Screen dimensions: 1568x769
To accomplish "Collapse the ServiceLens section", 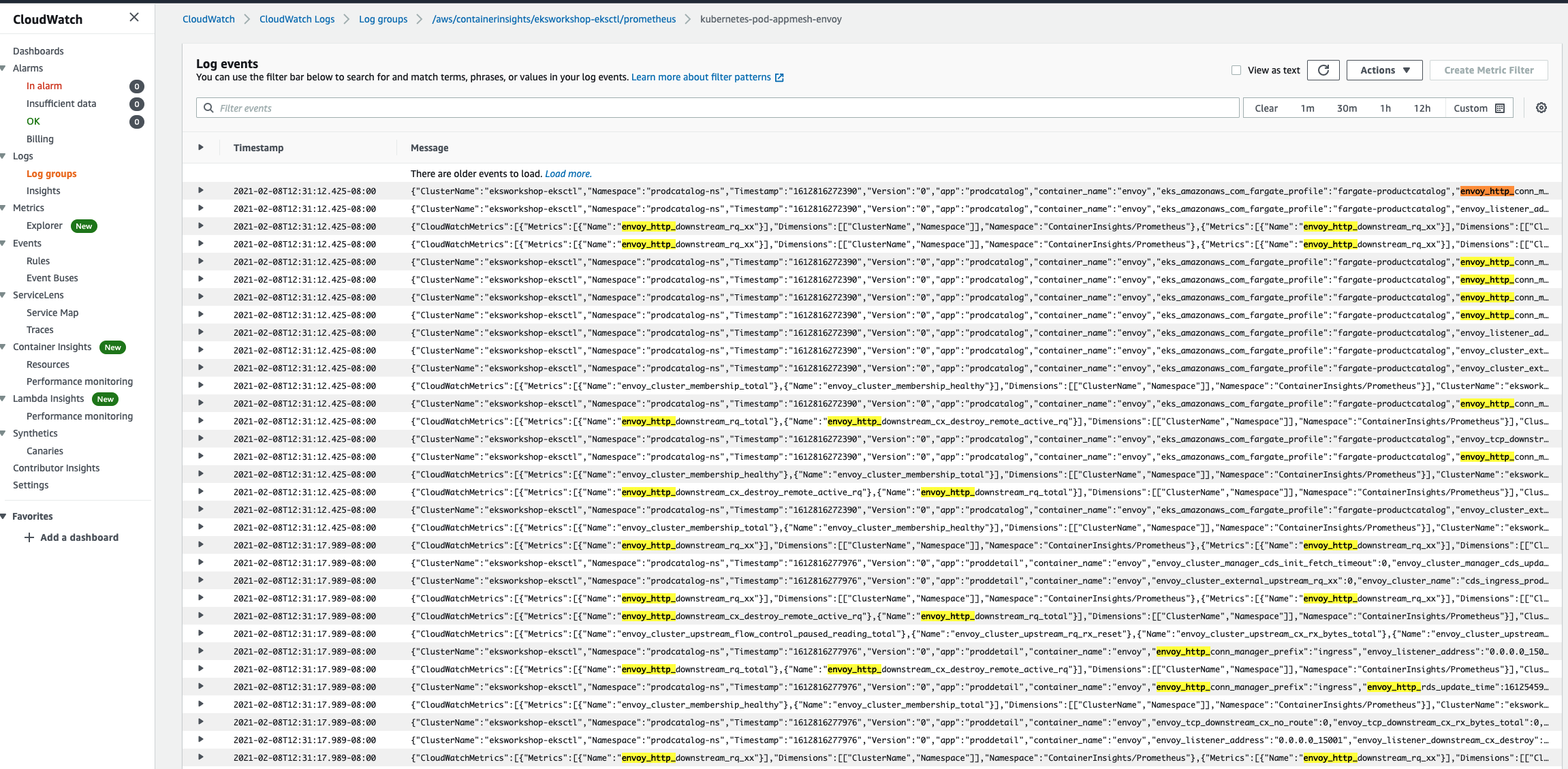I will pos(3,295).
